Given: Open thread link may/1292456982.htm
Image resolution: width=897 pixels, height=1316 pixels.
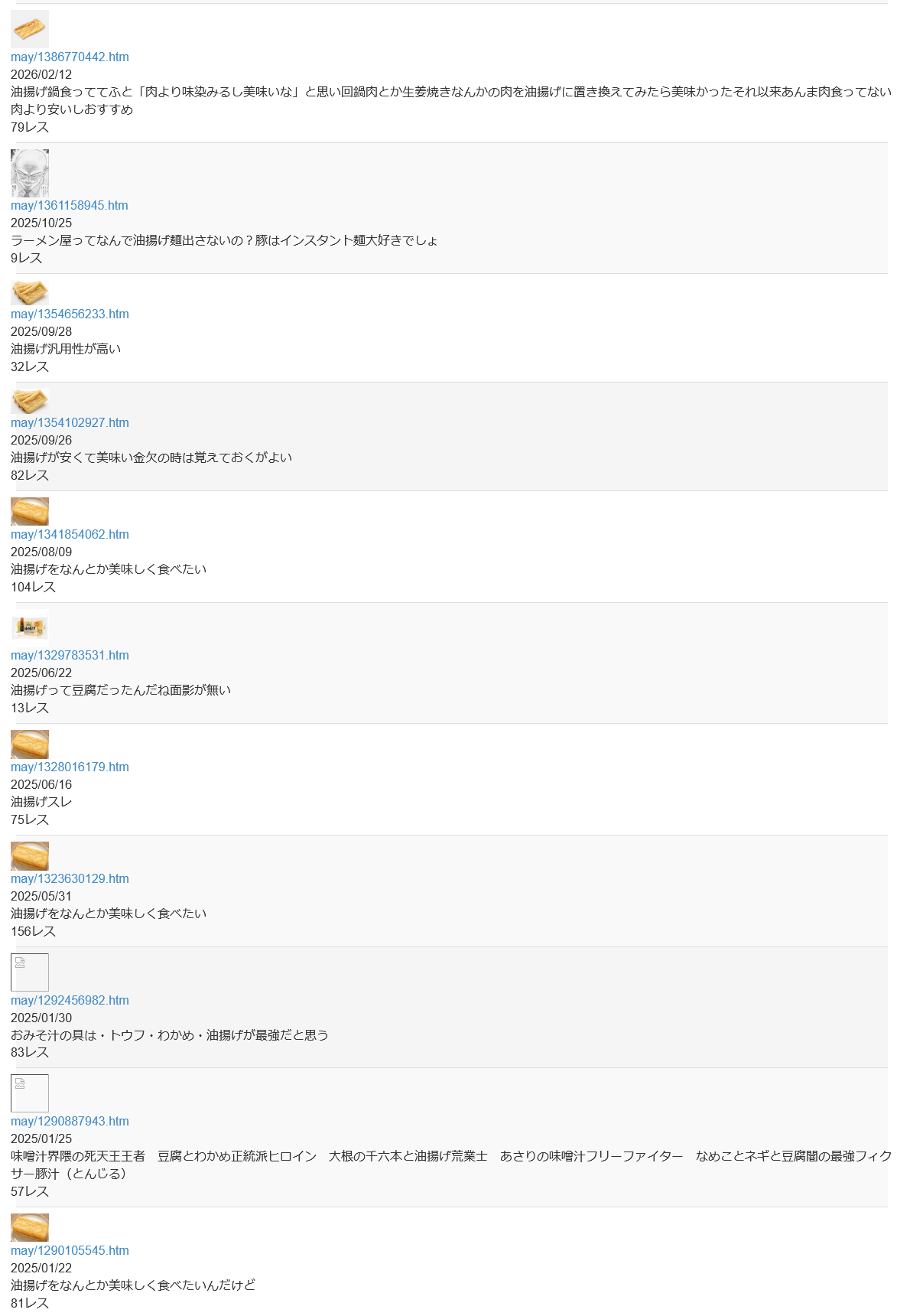Looking at the screenshot, I should click(70, 1000).
